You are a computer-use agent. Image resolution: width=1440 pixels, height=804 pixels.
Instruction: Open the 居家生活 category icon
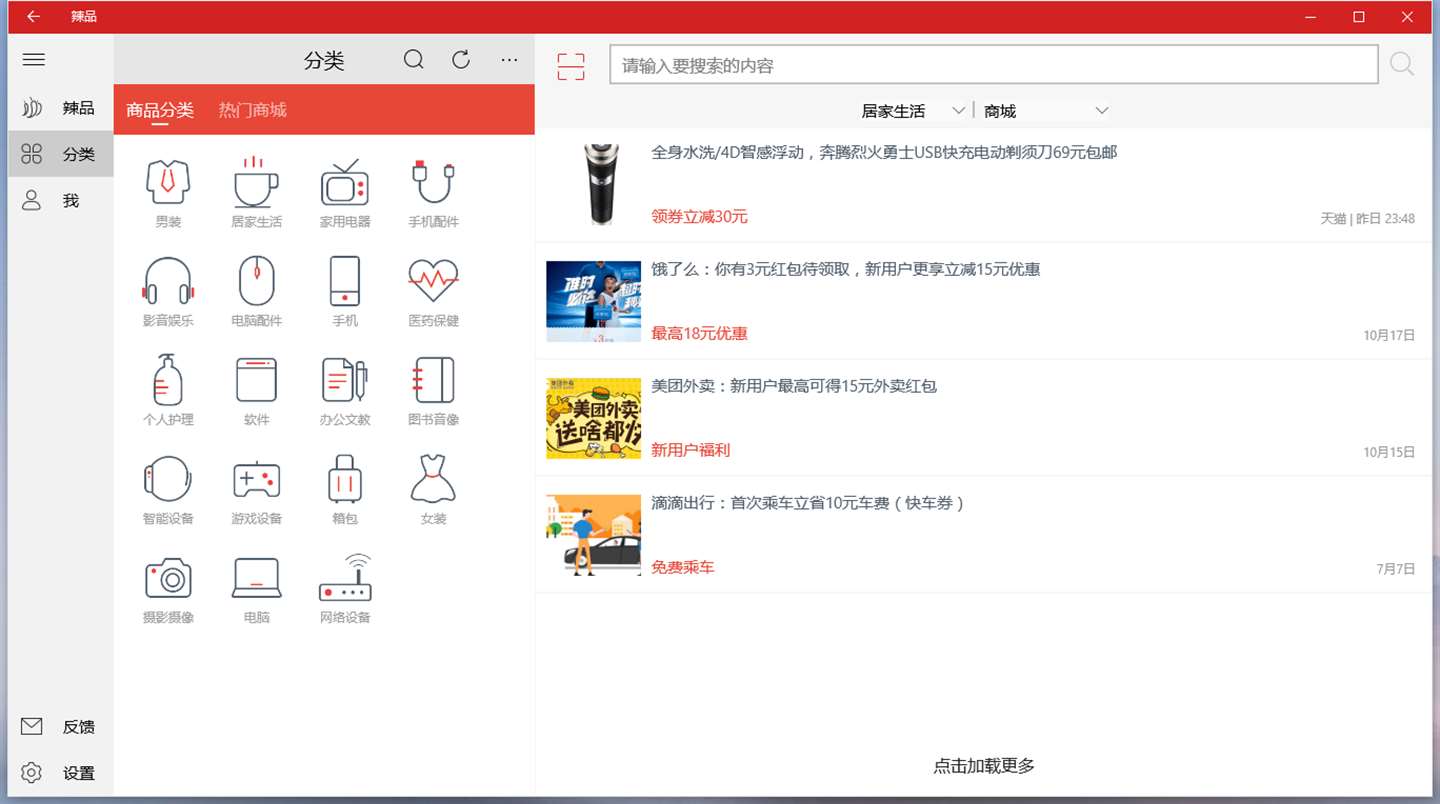(x=256, y=193)
